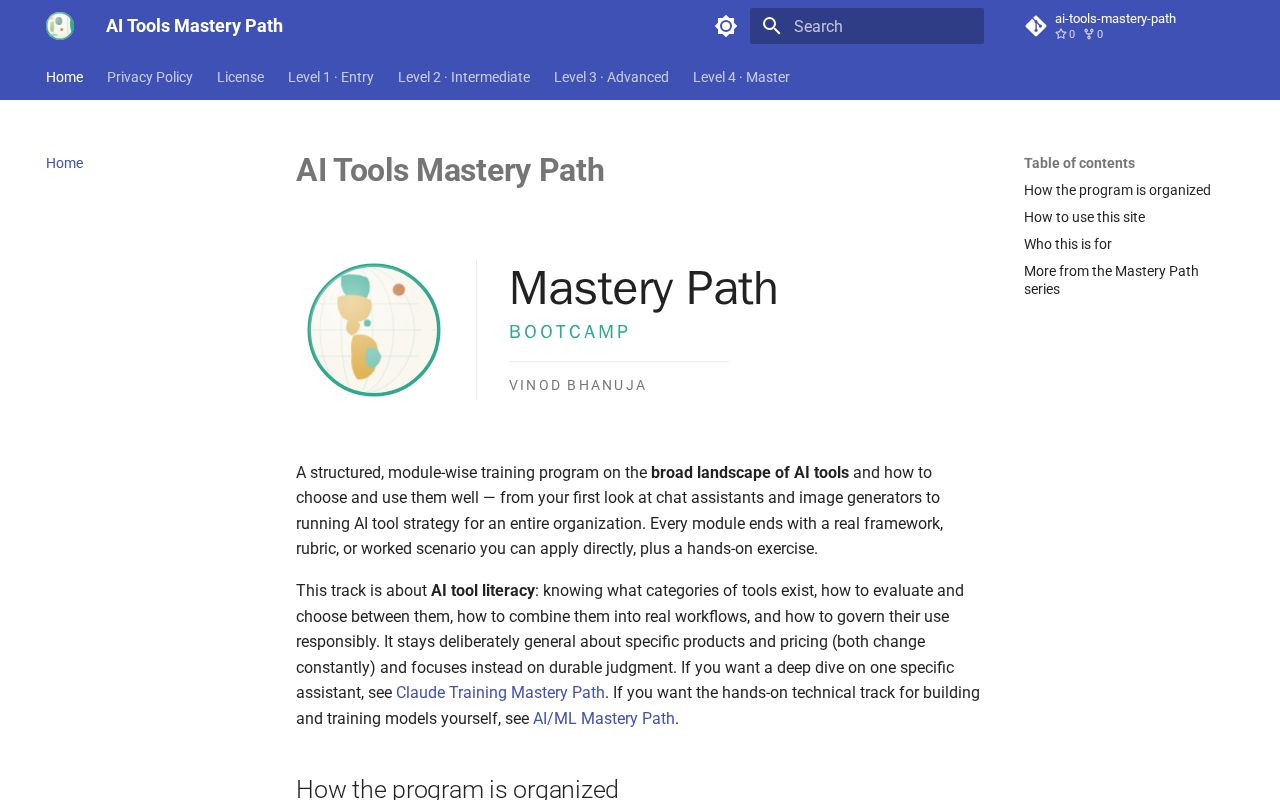
Task: Go to Level 2 · Intermediate tab
Action: (464, 77)
